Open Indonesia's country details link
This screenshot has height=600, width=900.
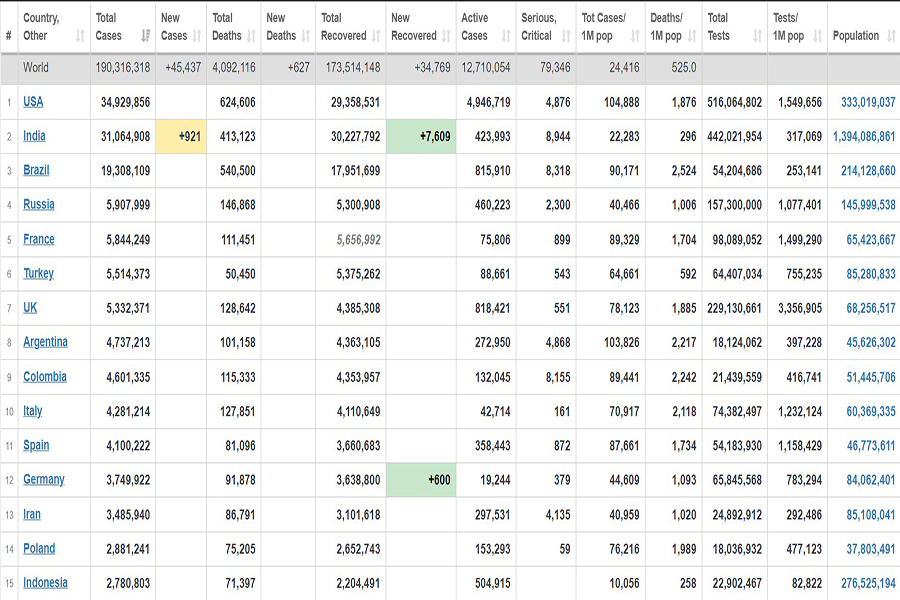(46, 582)
